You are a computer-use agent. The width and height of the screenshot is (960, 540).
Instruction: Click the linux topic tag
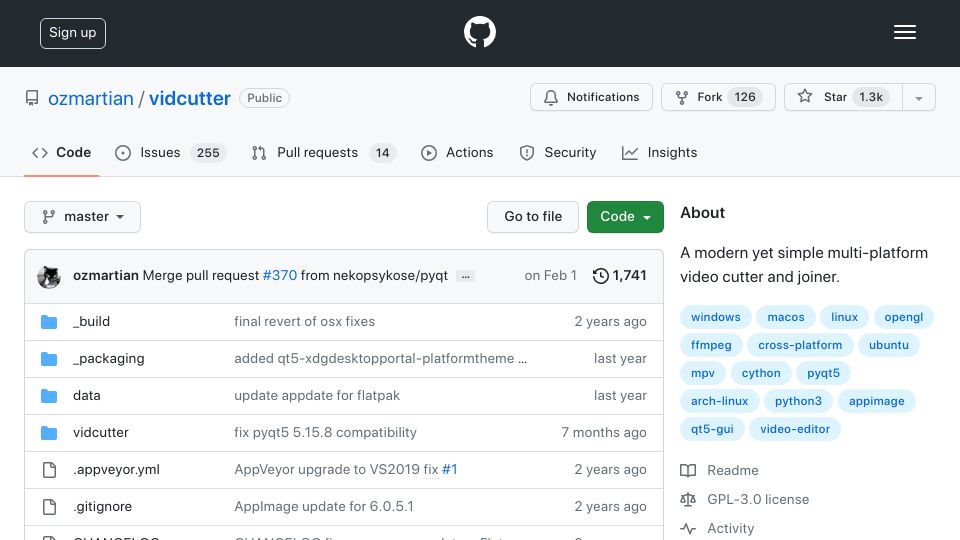click(844, 317)
